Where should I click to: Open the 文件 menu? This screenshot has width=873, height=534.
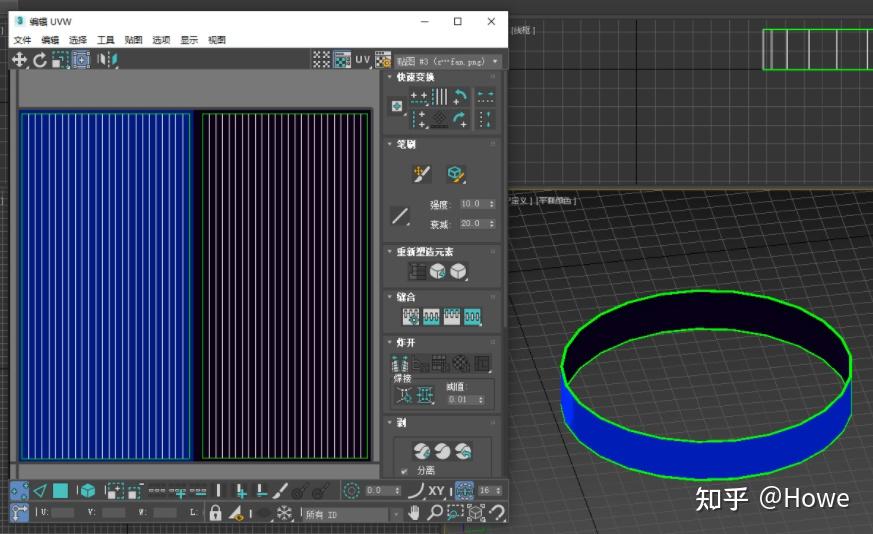click(22, 40)
